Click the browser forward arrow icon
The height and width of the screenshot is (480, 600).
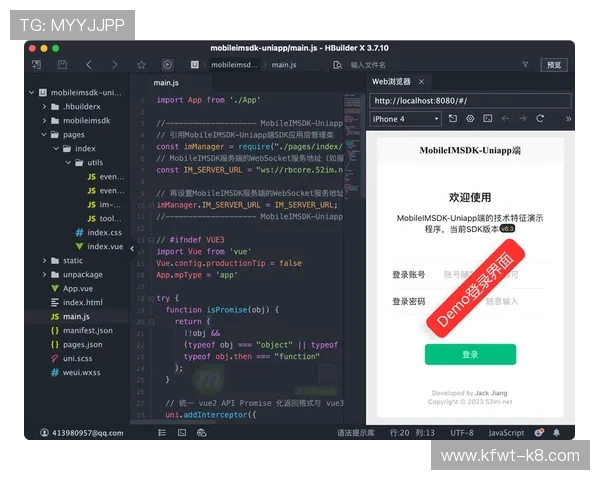pos(522,118)
